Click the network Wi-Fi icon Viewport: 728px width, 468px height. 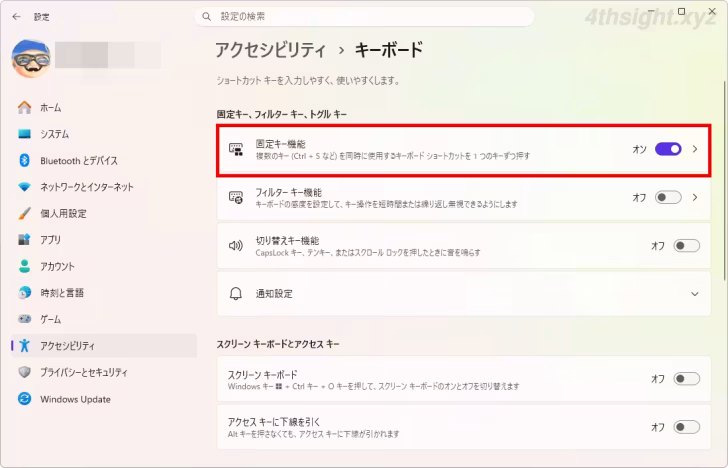[x=24, y=187]
